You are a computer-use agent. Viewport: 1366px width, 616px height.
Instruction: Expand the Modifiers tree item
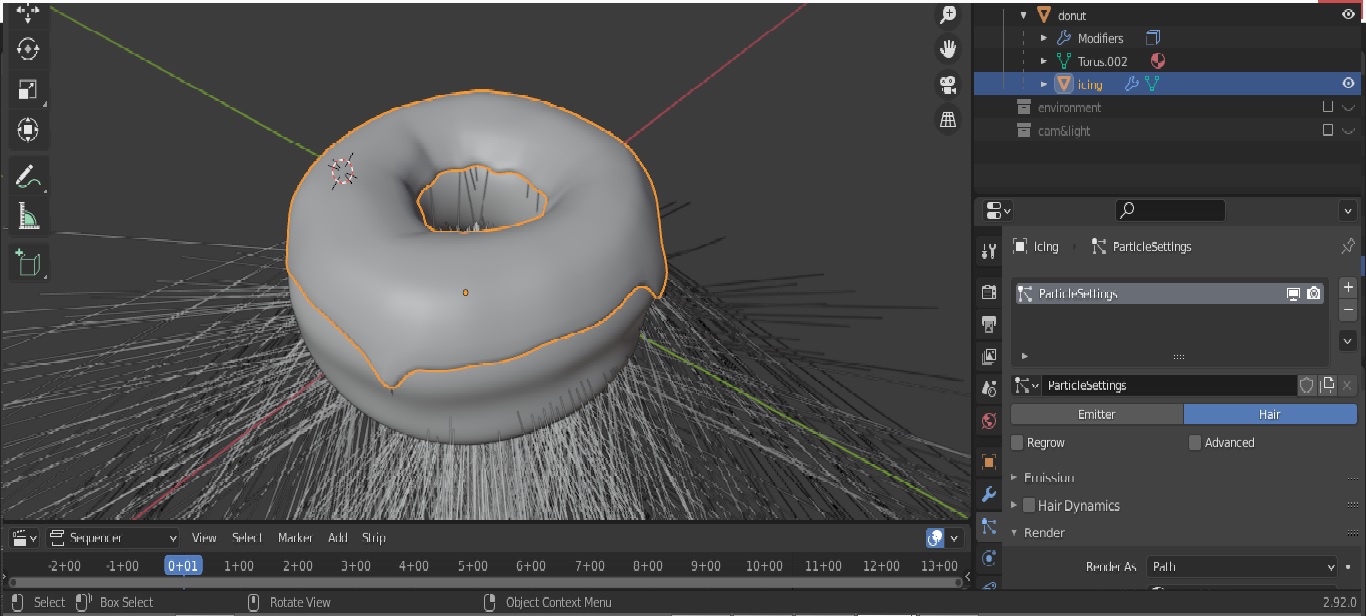click(1044, 38)
